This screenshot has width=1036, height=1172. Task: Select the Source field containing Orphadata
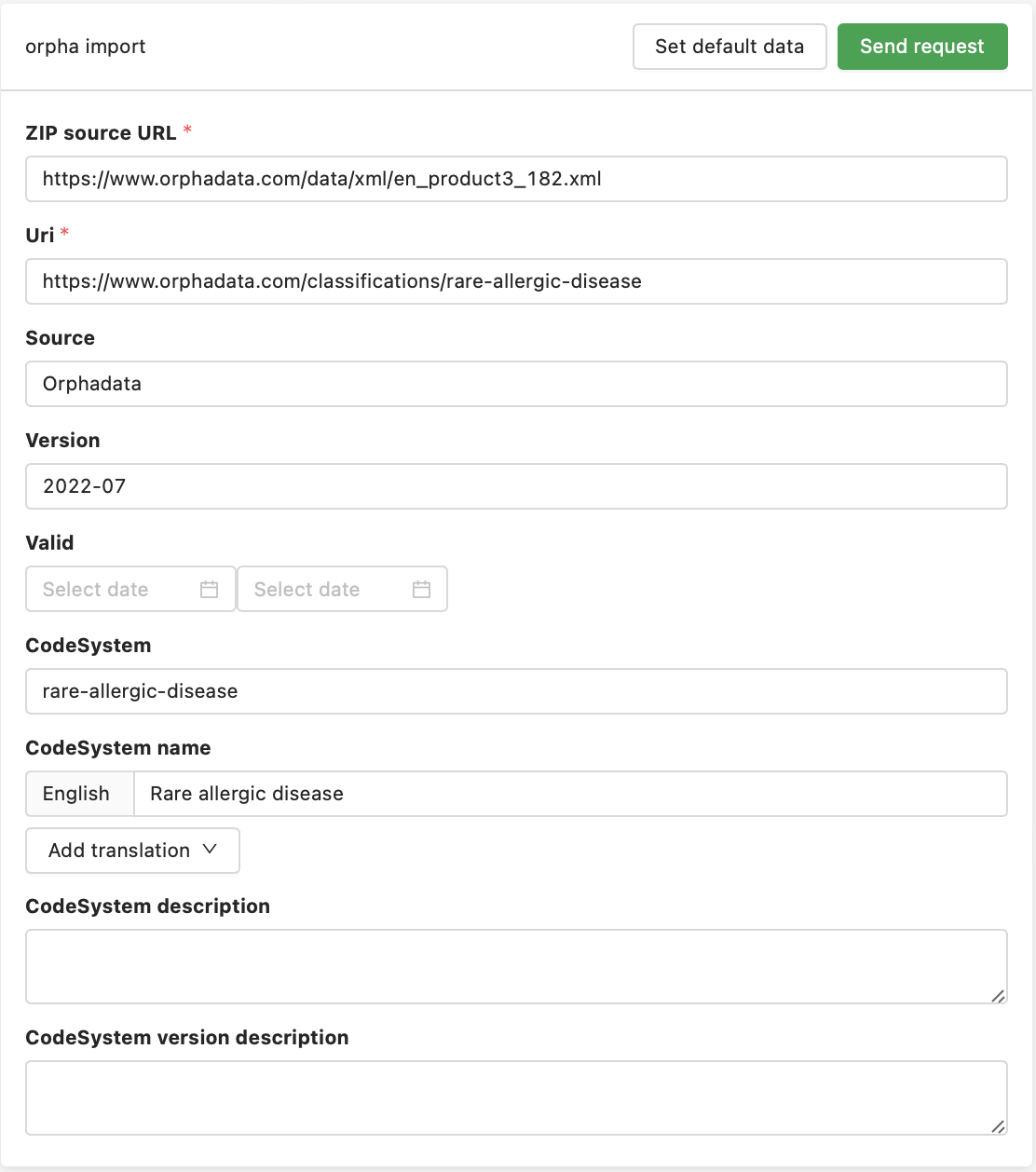click(516, 384)
